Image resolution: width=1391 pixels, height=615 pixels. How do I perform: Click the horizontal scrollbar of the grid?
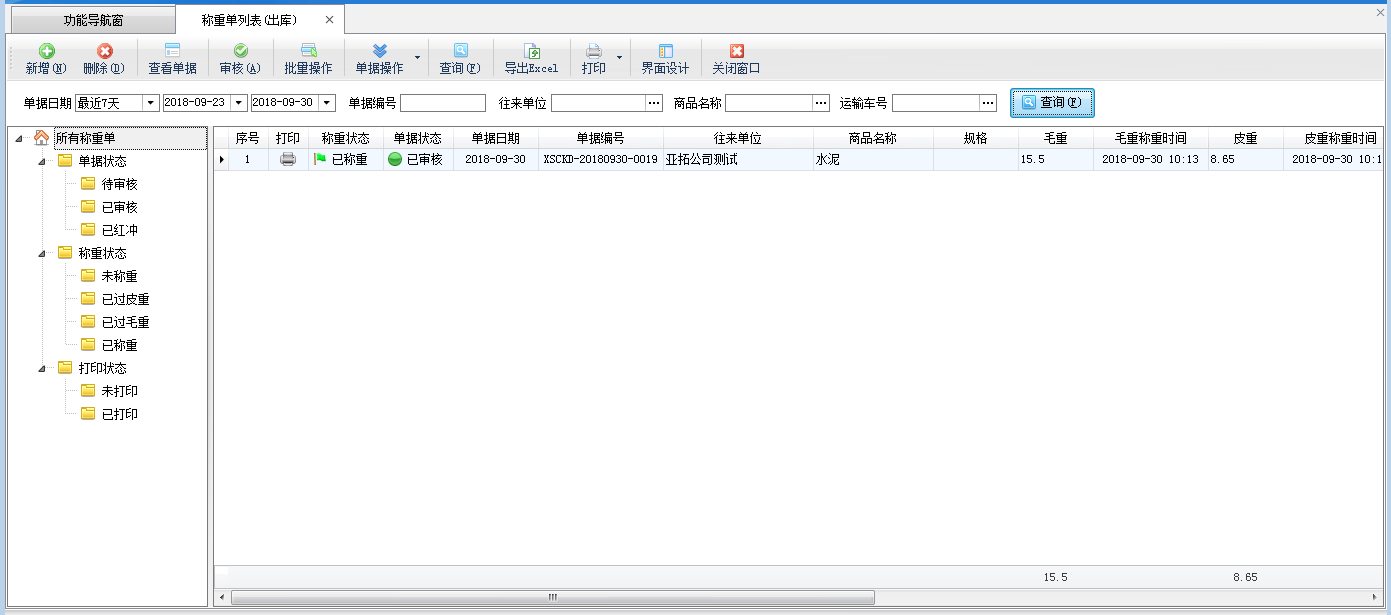tap(552, 597)
